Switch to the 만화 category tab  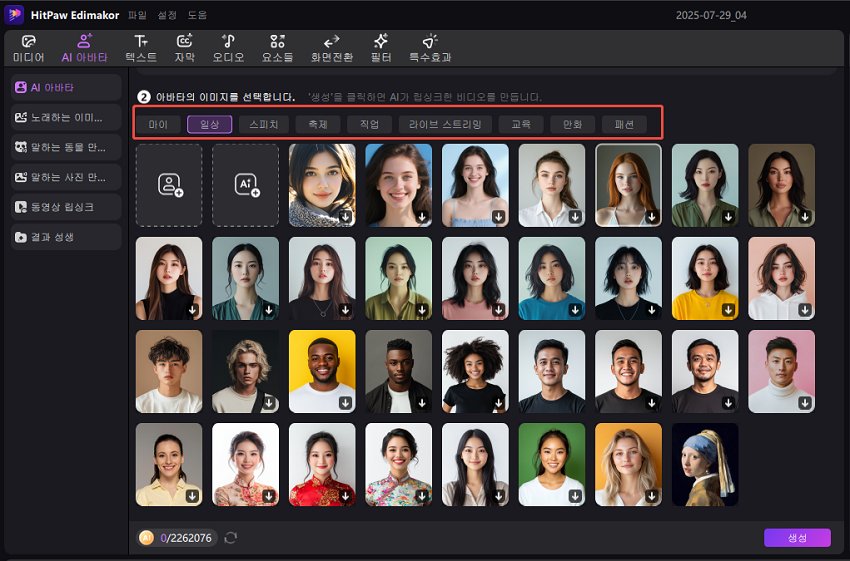[572, 124]
